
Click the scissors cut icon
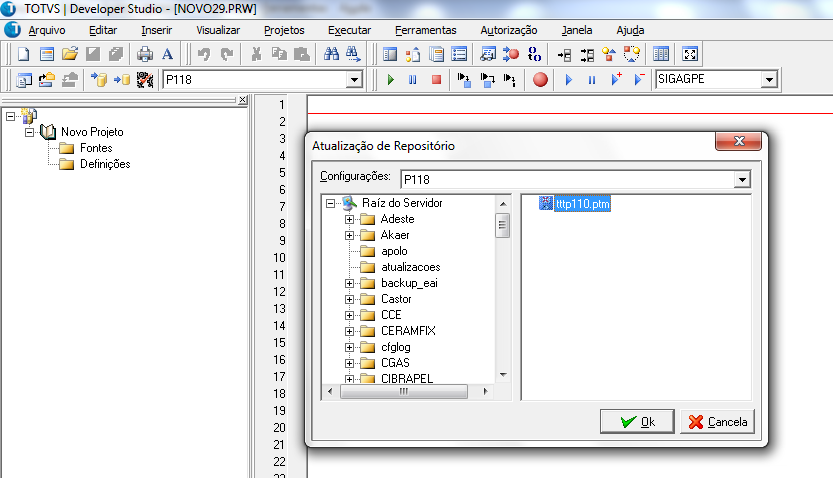click(x=256, y=54)
